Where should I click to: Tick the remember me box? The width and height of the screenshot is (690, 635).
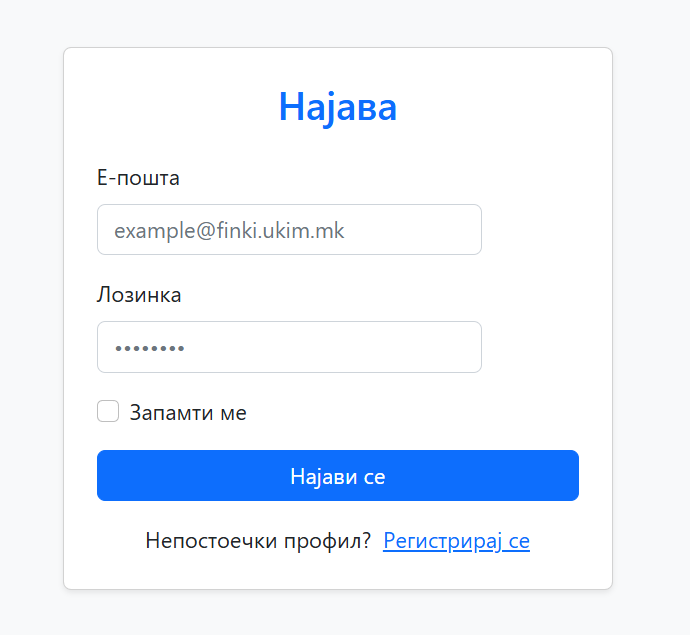click(x=108, y=412)
